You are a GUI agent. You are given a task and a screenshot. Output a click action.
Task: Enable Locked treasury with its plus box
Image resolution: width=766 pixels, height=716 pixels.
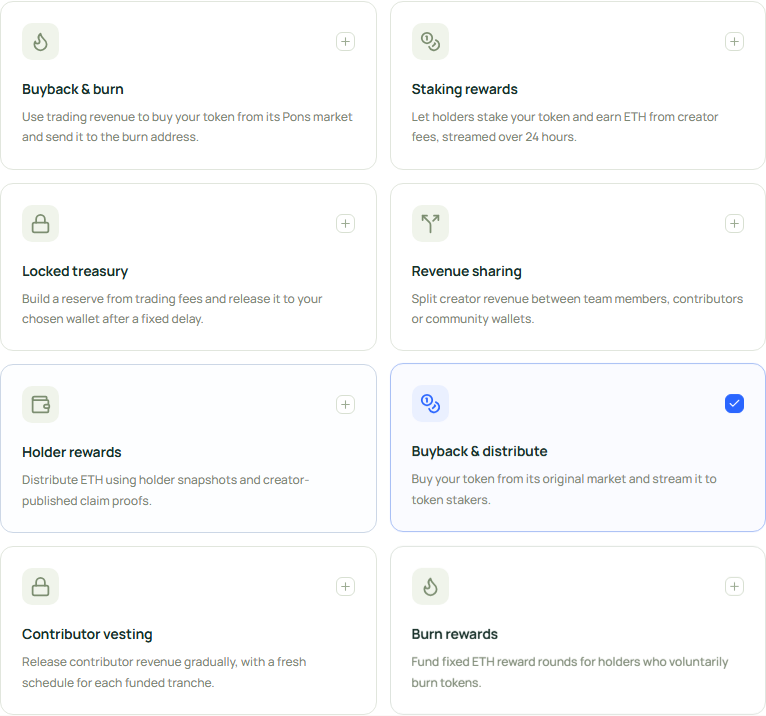tap(345, 224)
